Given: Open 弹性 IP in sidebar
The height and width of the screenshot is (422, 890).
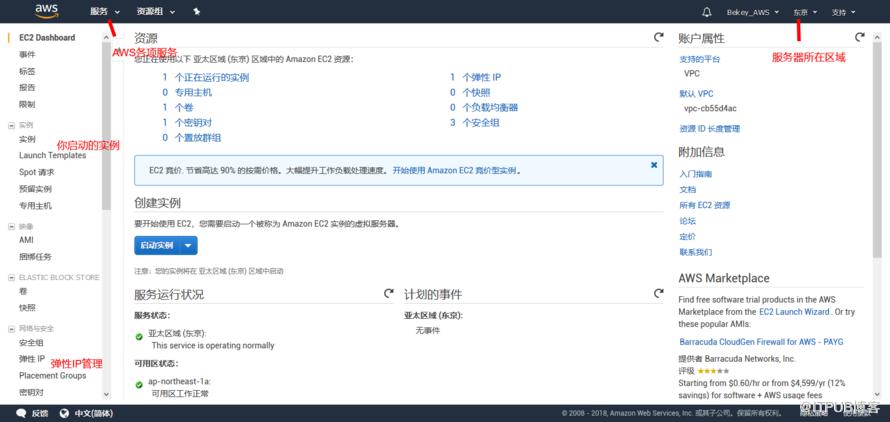Looking at the screenshot, I should click(x=32, y=359).
